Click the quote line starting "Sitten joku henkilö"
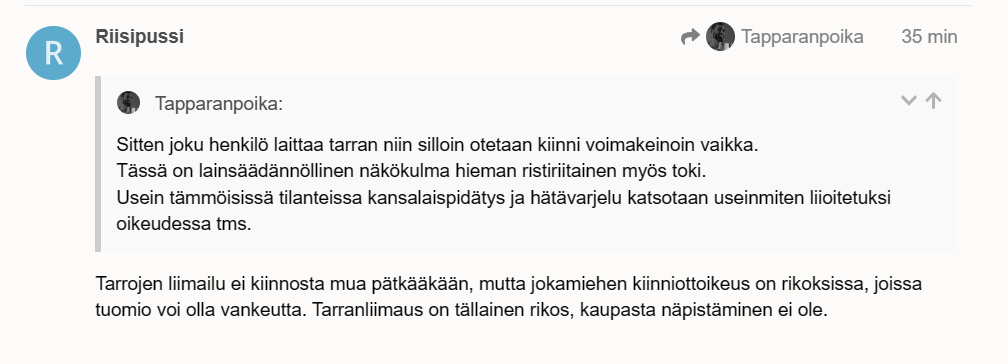 pyautogui.click(x=438, y=145)
